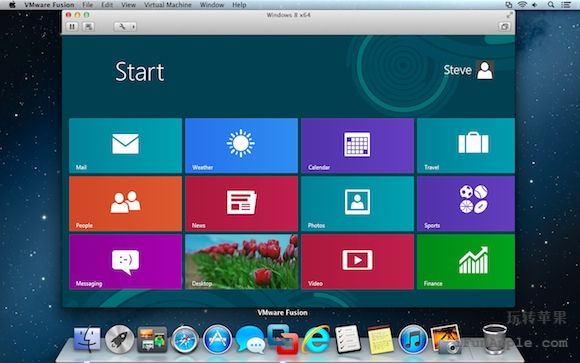Switch to Unity view in toolbar
The height and width of the screenshot is (363, 580).
[504, 27]
